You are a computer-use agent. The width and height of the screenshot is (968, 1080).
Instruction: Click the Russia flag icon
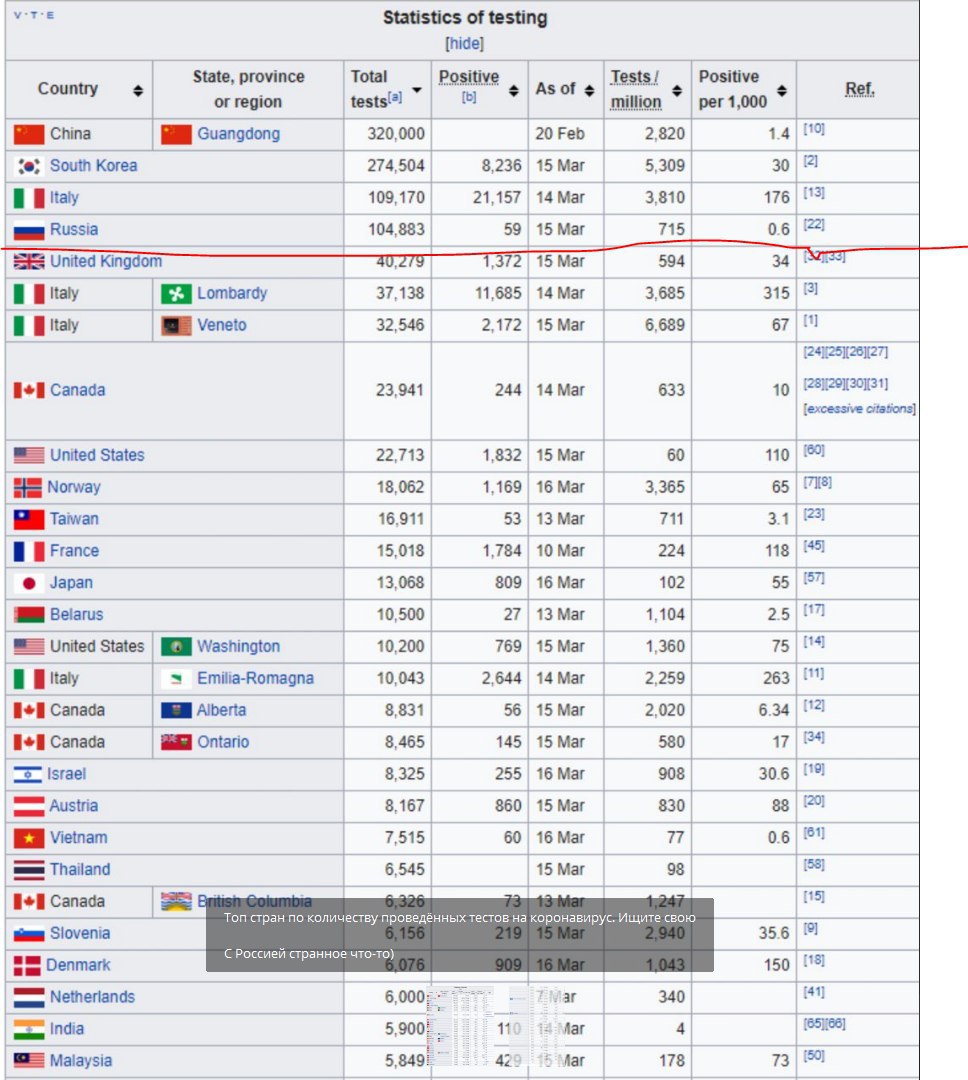29,230
